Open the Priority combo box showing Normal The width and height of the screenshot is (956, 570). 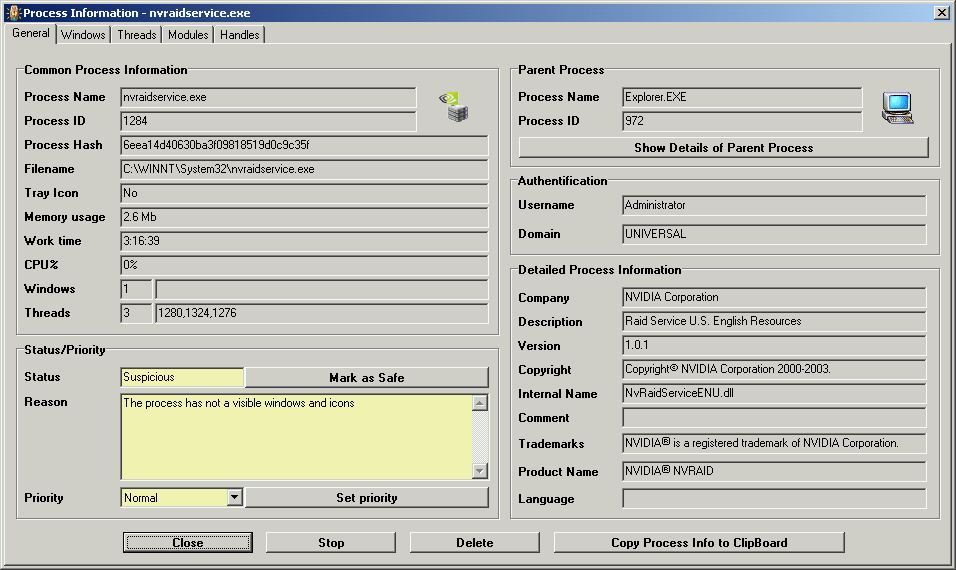[182, 497]
